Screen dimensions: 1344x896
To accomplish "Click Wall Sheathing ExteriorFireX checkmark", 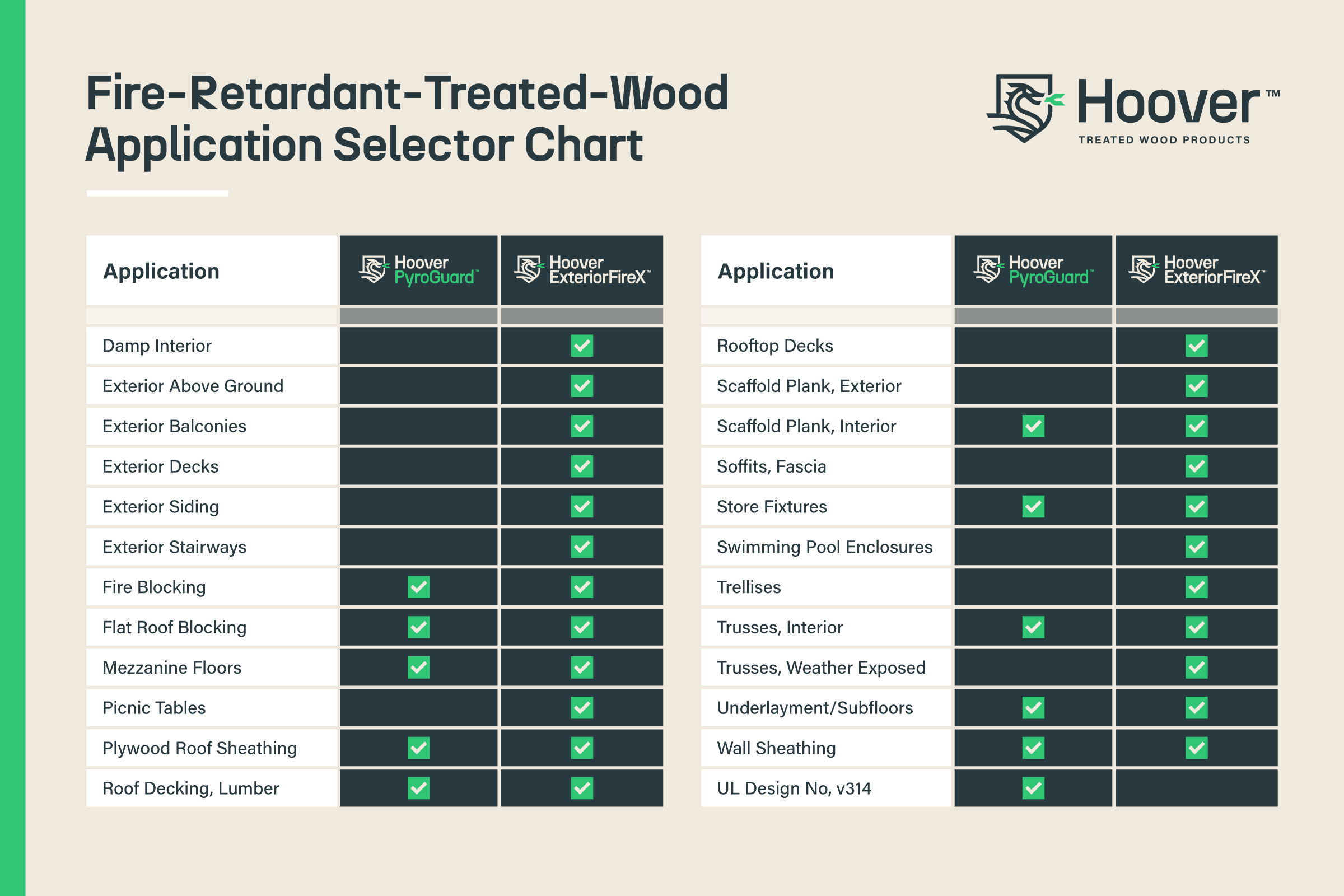I will point(1197,748).
